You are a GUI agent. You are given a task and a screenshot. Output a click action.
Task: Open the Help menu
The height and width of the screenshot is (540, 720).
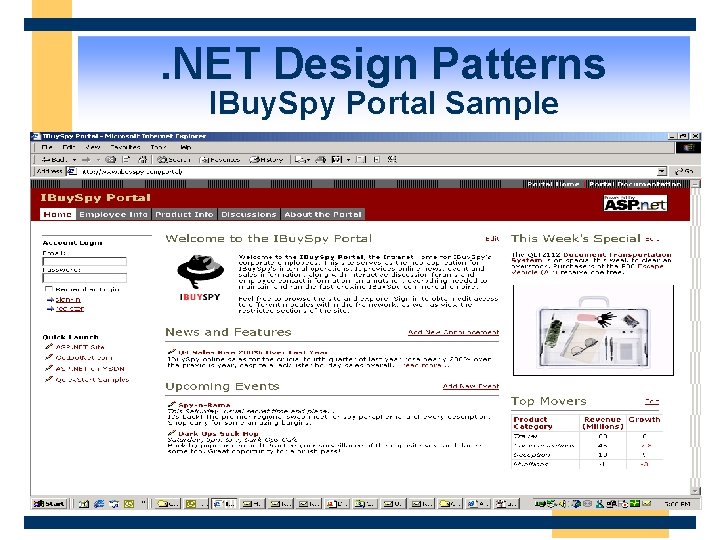coord(186,147)
